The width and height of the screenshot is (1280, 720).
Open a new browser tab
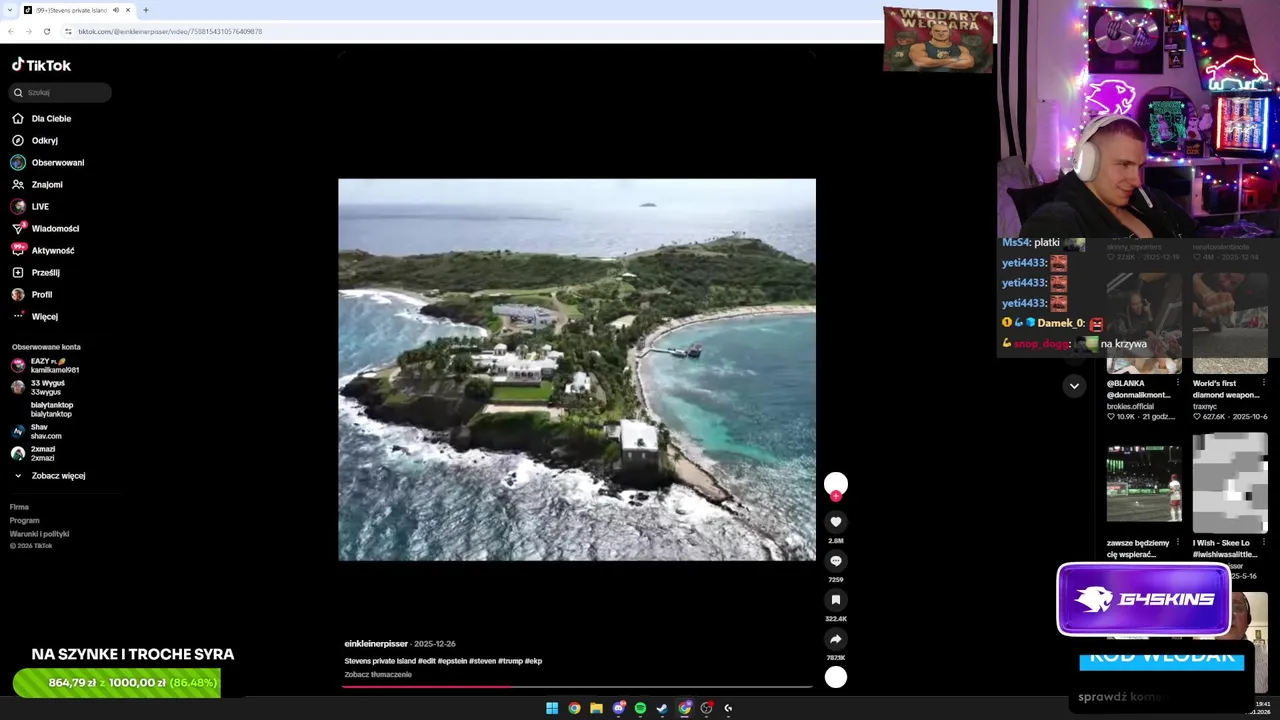pyautogui.click(x=146, y=10)
